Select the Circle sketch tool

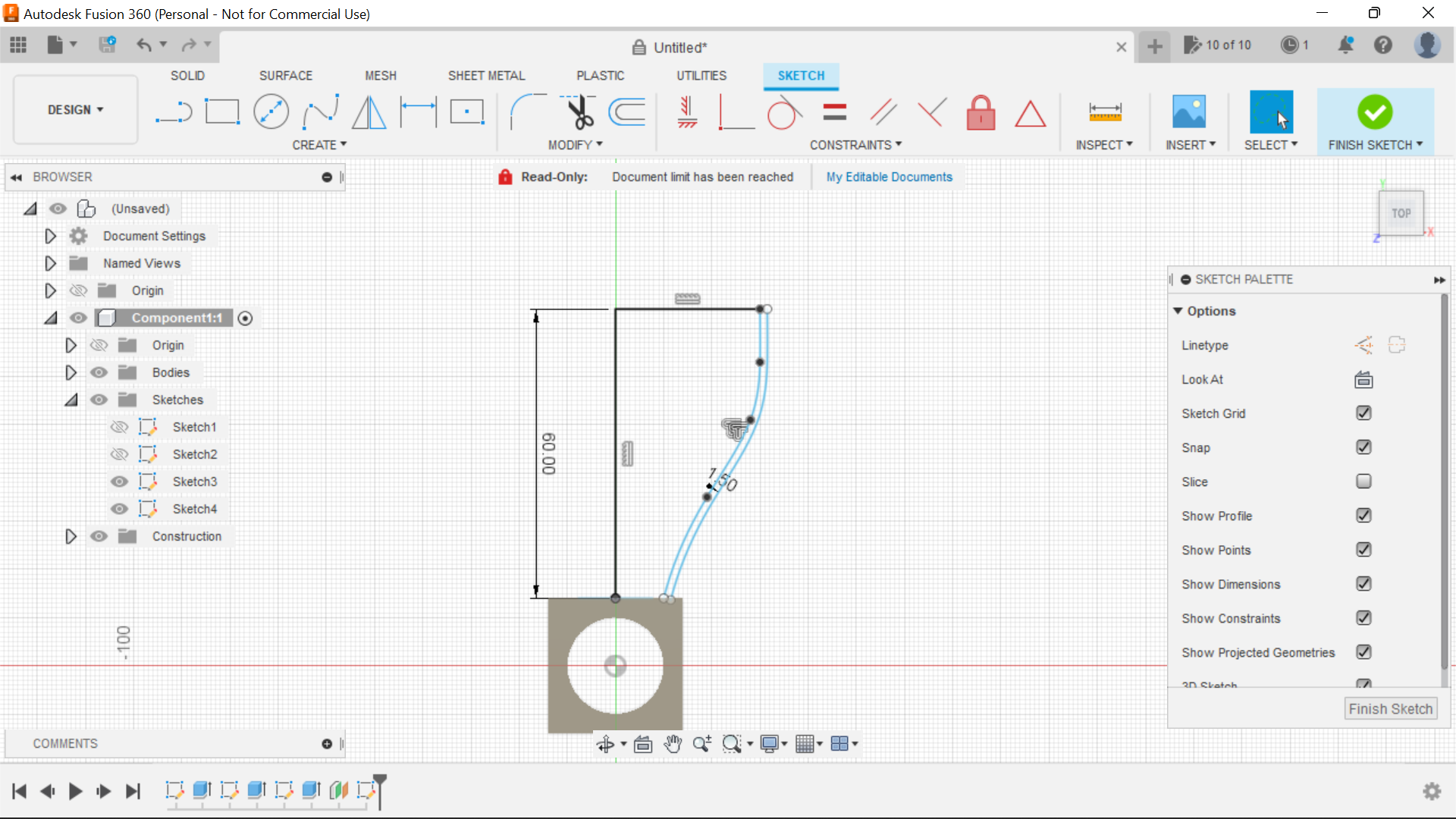click(271, 111)
